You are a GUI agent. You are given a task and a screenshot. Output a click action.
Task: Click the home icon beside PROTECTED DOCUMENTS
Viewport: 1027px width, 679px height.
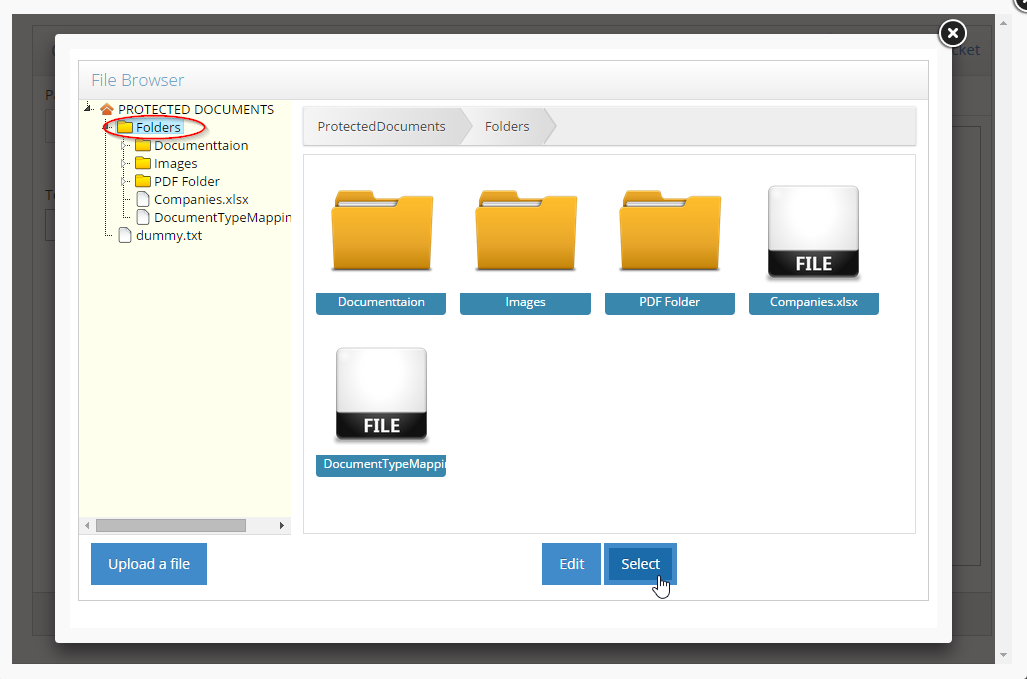[x=107, y=109]
